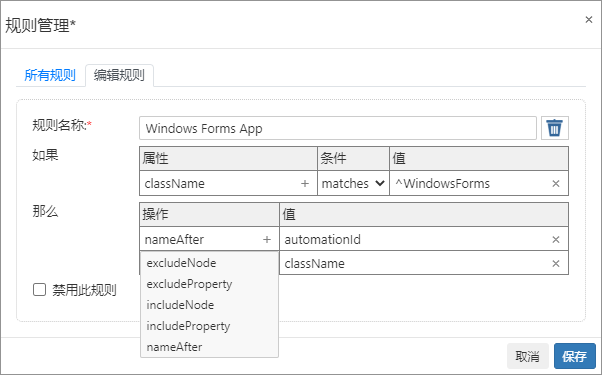This screenshot has width=602, height=375.
Task: Cancel with the 取消 button
Action: click(x=528, y=356)
